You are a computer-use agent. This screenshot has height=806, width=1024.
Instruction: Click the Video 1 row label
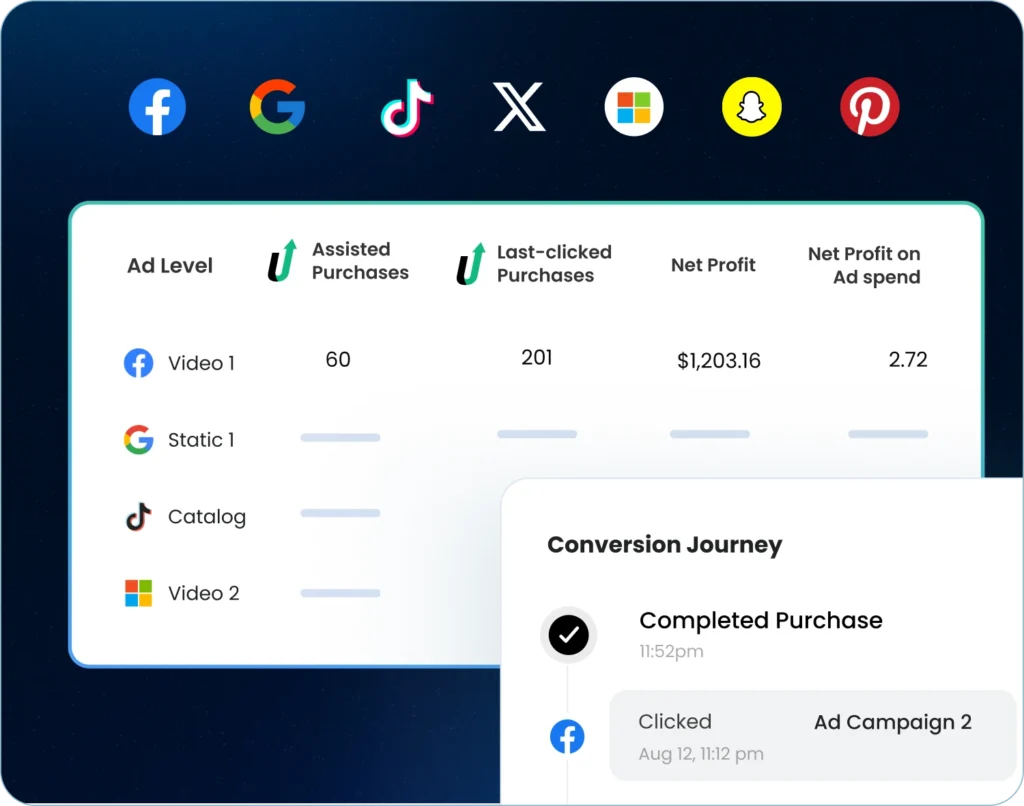click(x=201, y=363)
